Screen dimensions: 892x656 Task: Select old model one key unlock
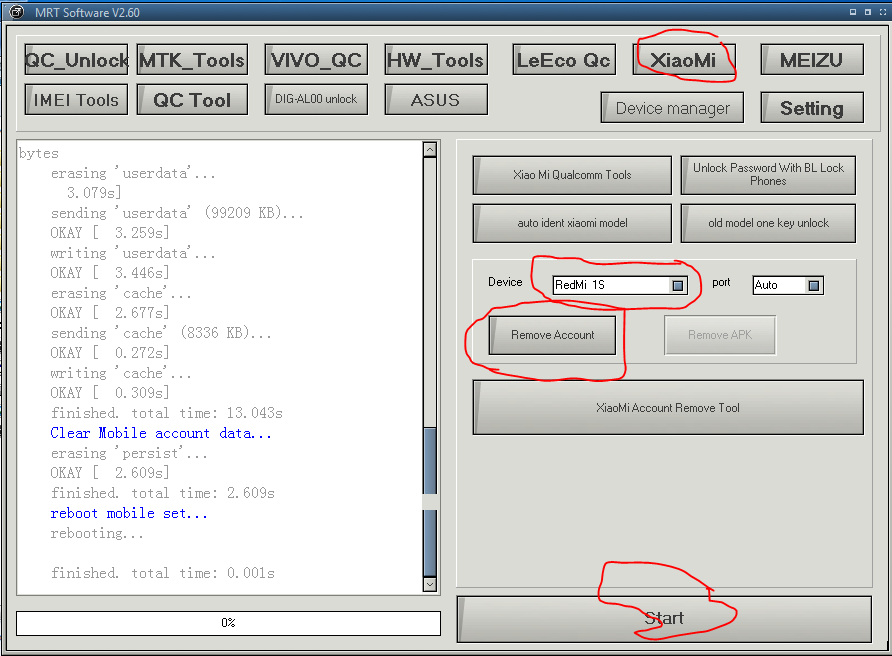pos(768,223)
